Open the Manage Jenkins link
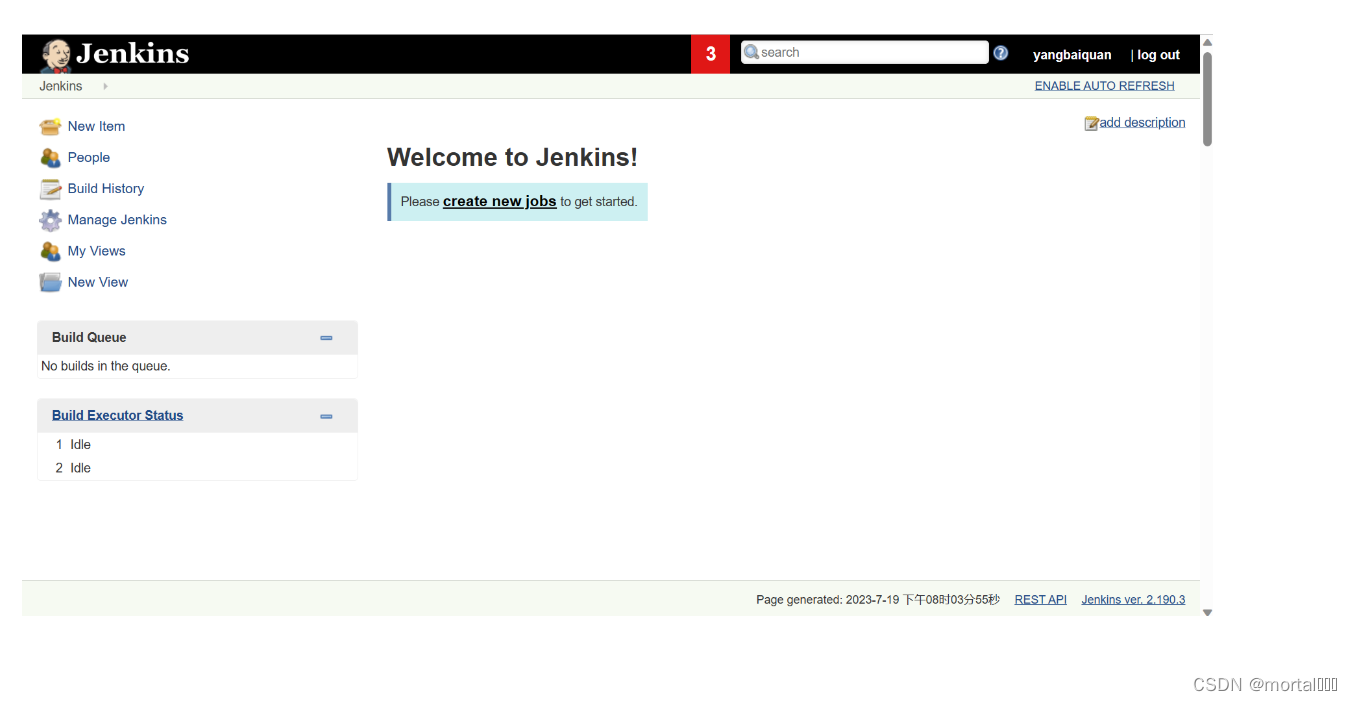1352x701 pixels. tap(117, 219)
